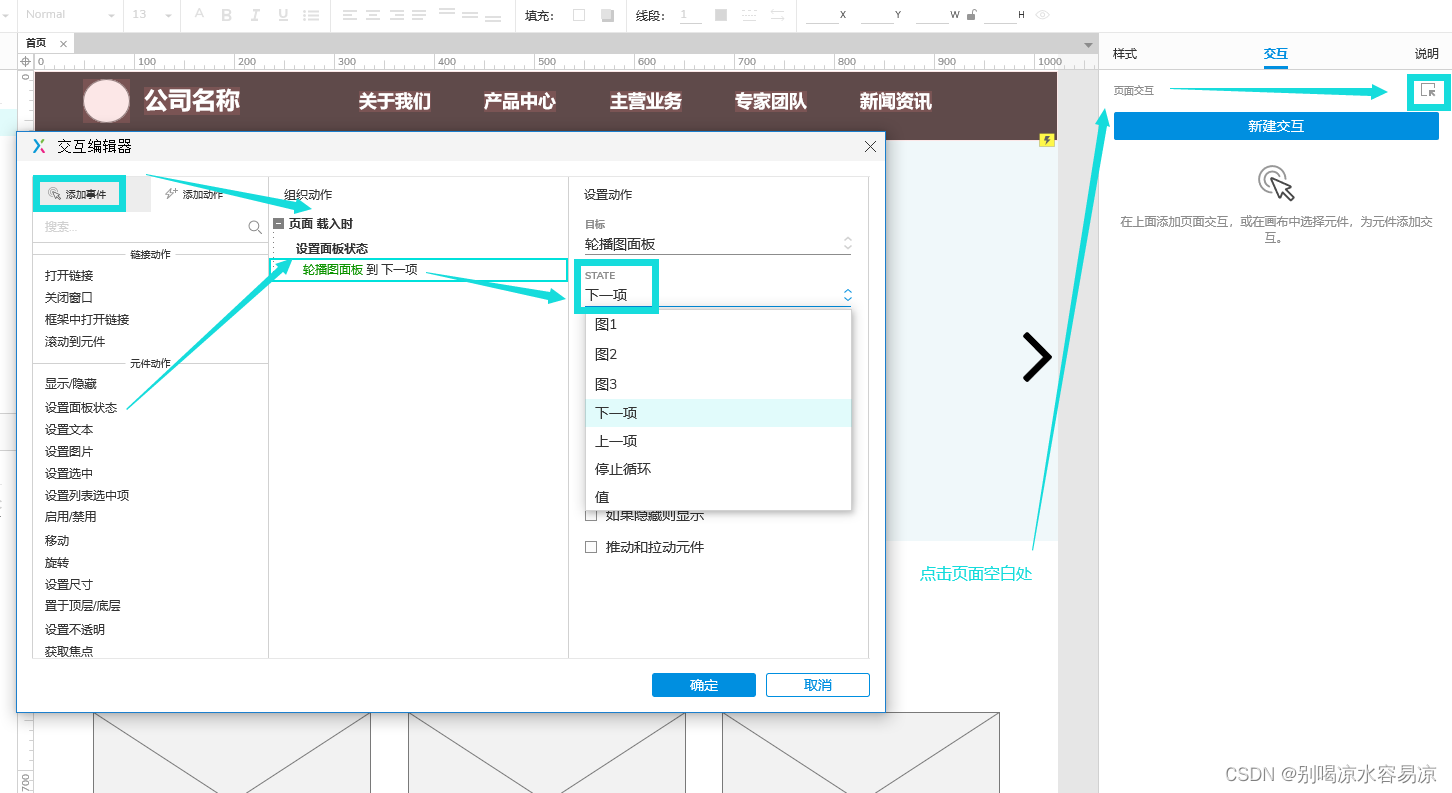Collapse the 页面 载入时 event

(278, 224)
